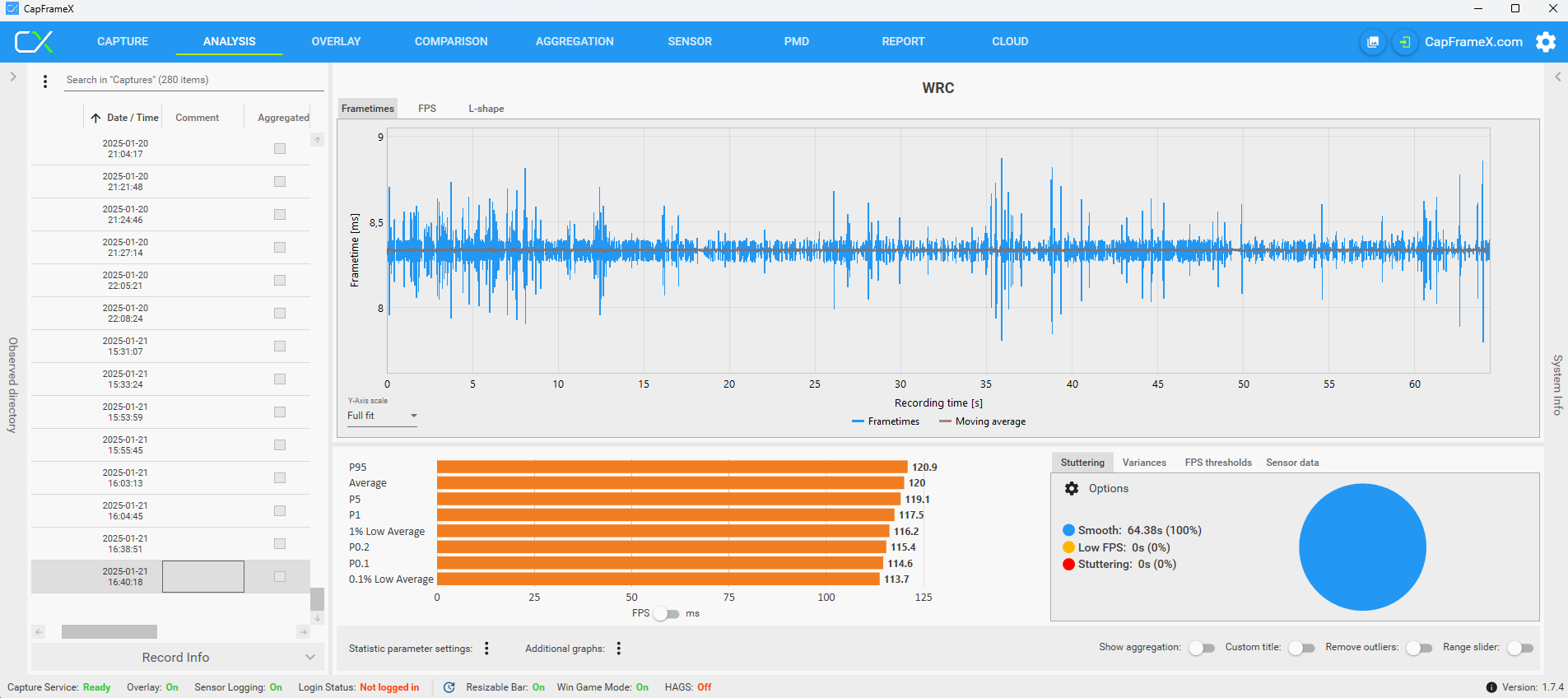Expand the Observed directory side panel
The height and width of the screenshot is (698, 1568).
point(13,77)
